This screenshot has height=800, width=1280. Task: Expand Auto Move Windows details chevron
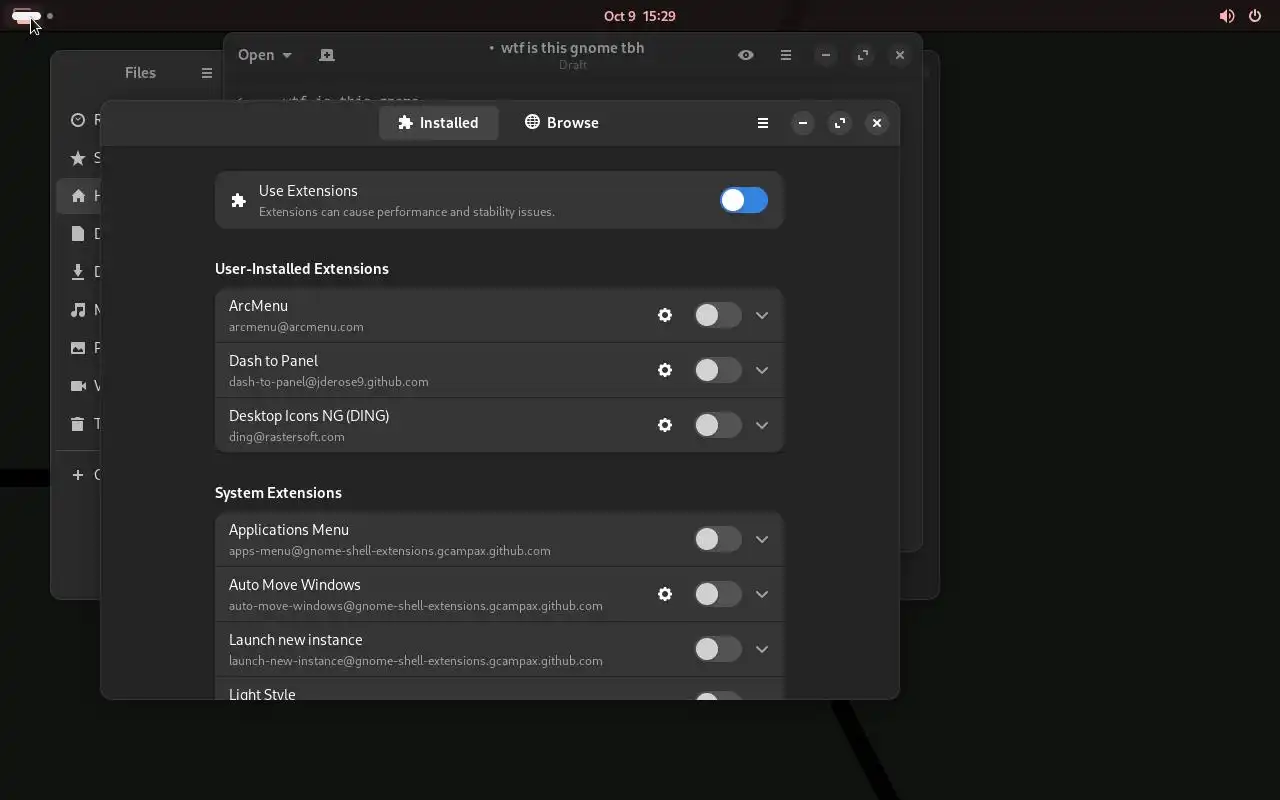coord(762,594)
